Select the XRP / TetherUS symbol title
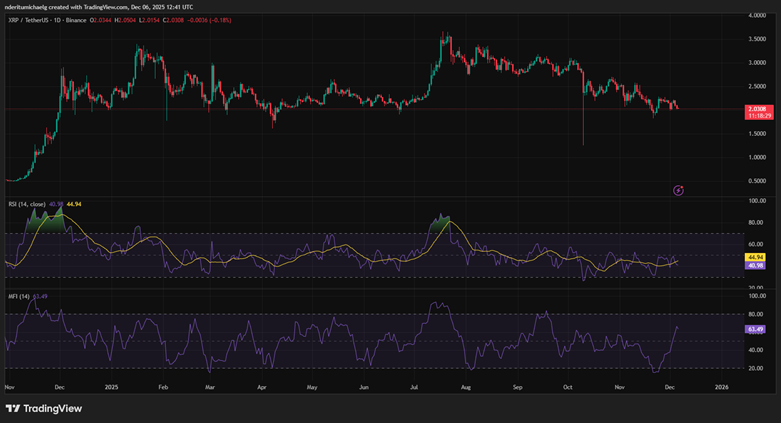 click(x=36, y=19)
